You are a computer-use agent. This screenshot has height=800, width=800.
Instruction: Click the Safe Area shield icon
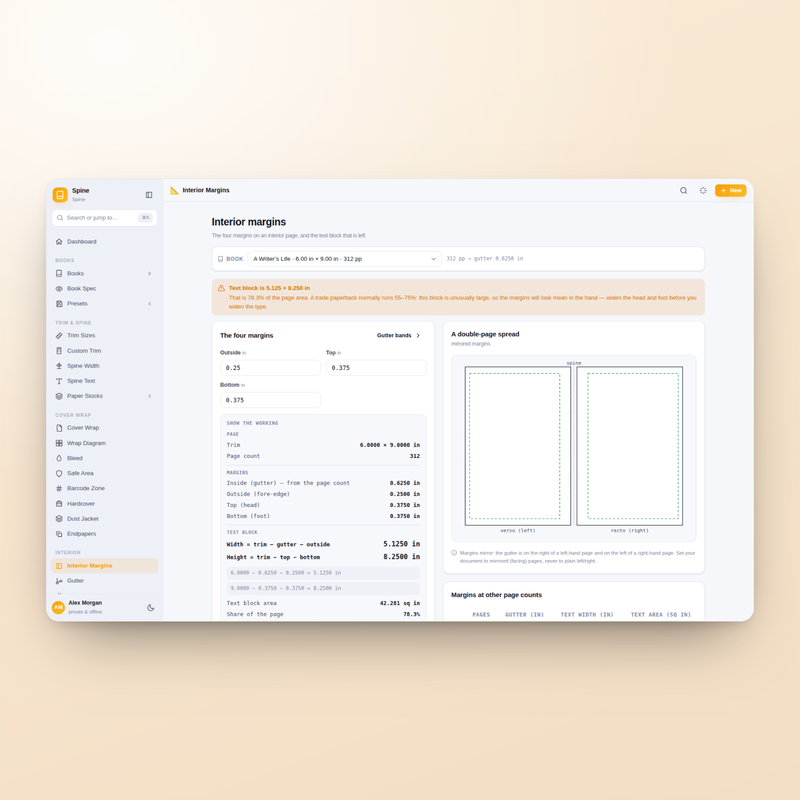pos(59,473)
